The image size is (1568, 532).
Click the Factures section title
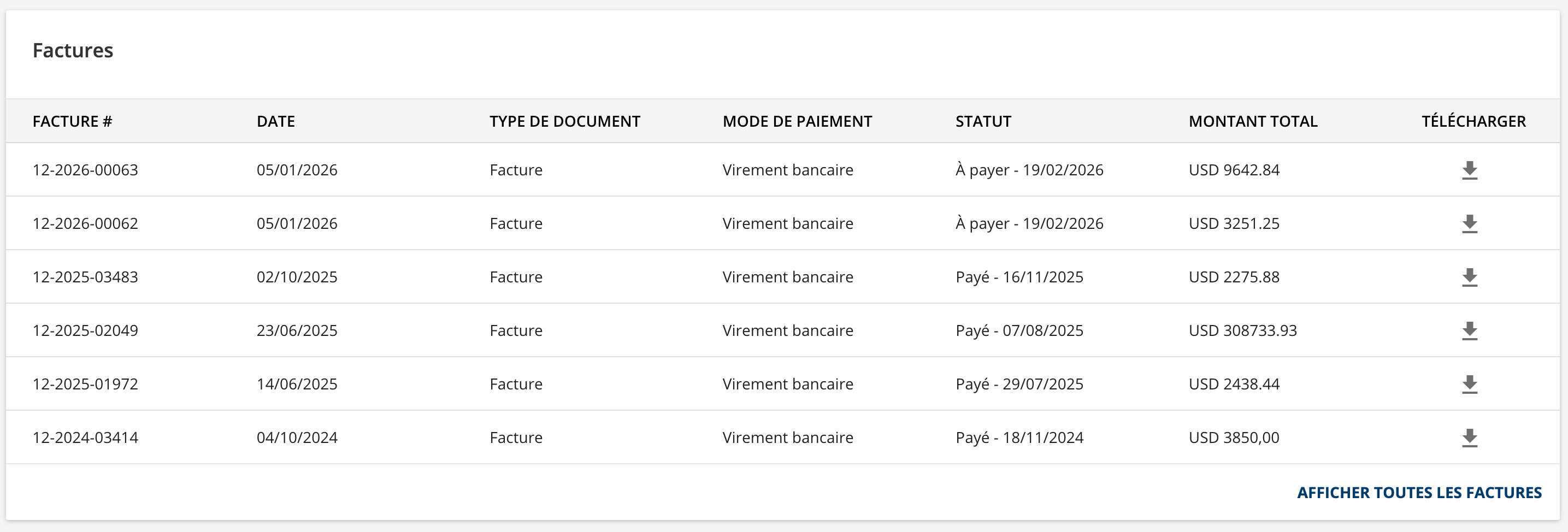coord(73,51)
